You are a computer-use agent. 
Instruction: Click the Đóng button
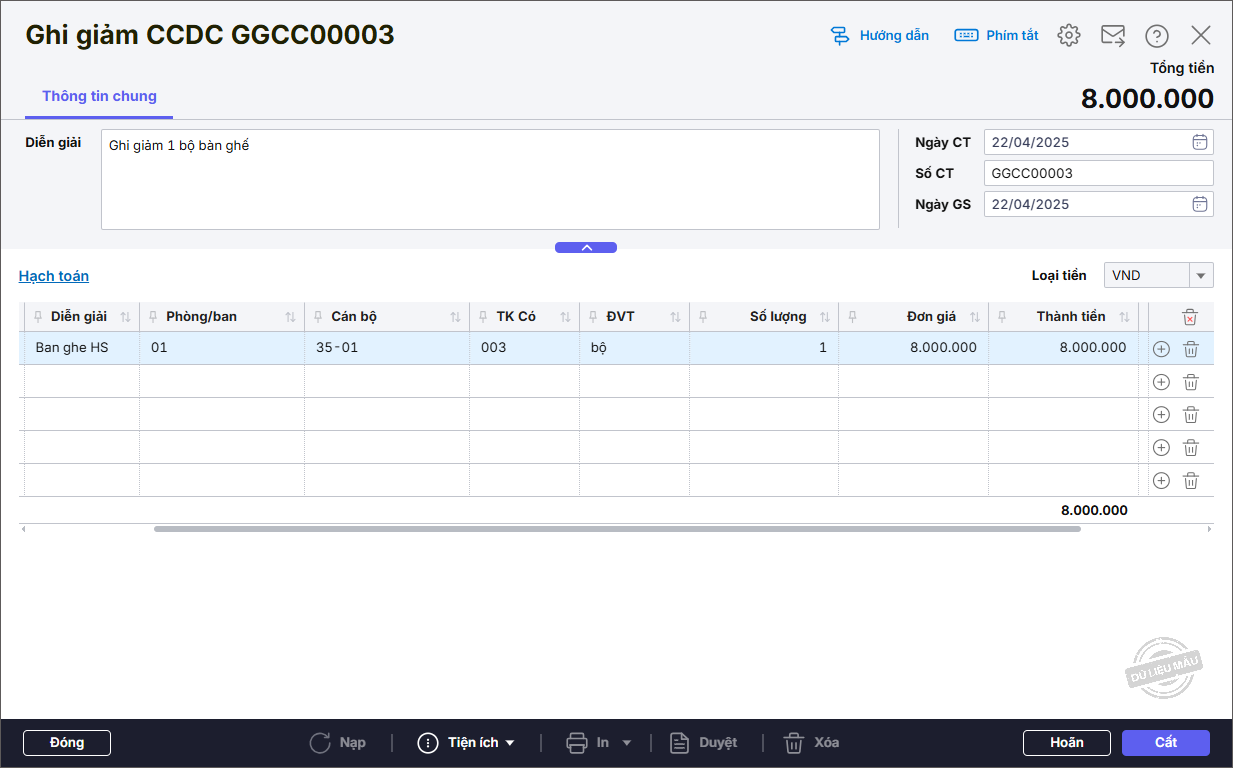[67, 743]
